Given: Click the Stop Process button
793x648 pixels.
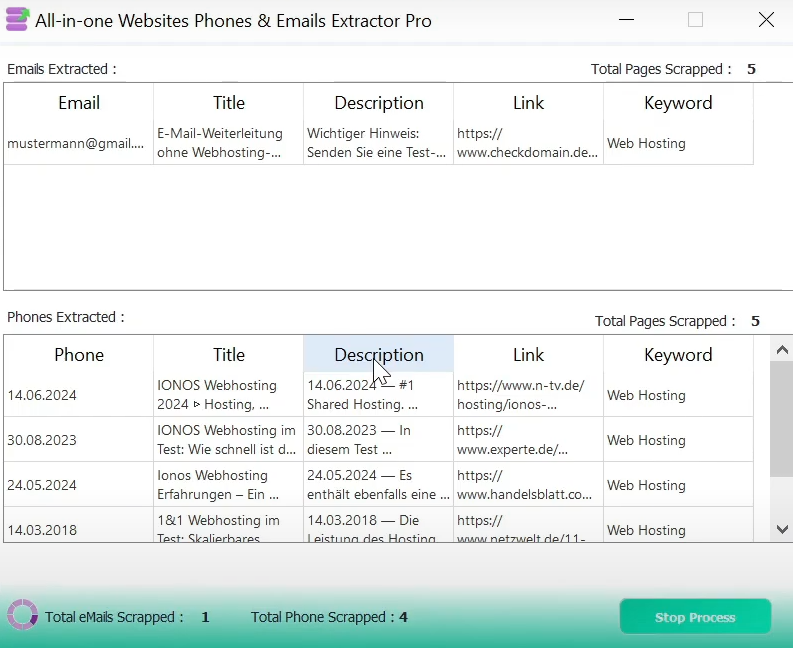Looking at the screenshot, I should [695, 617].
